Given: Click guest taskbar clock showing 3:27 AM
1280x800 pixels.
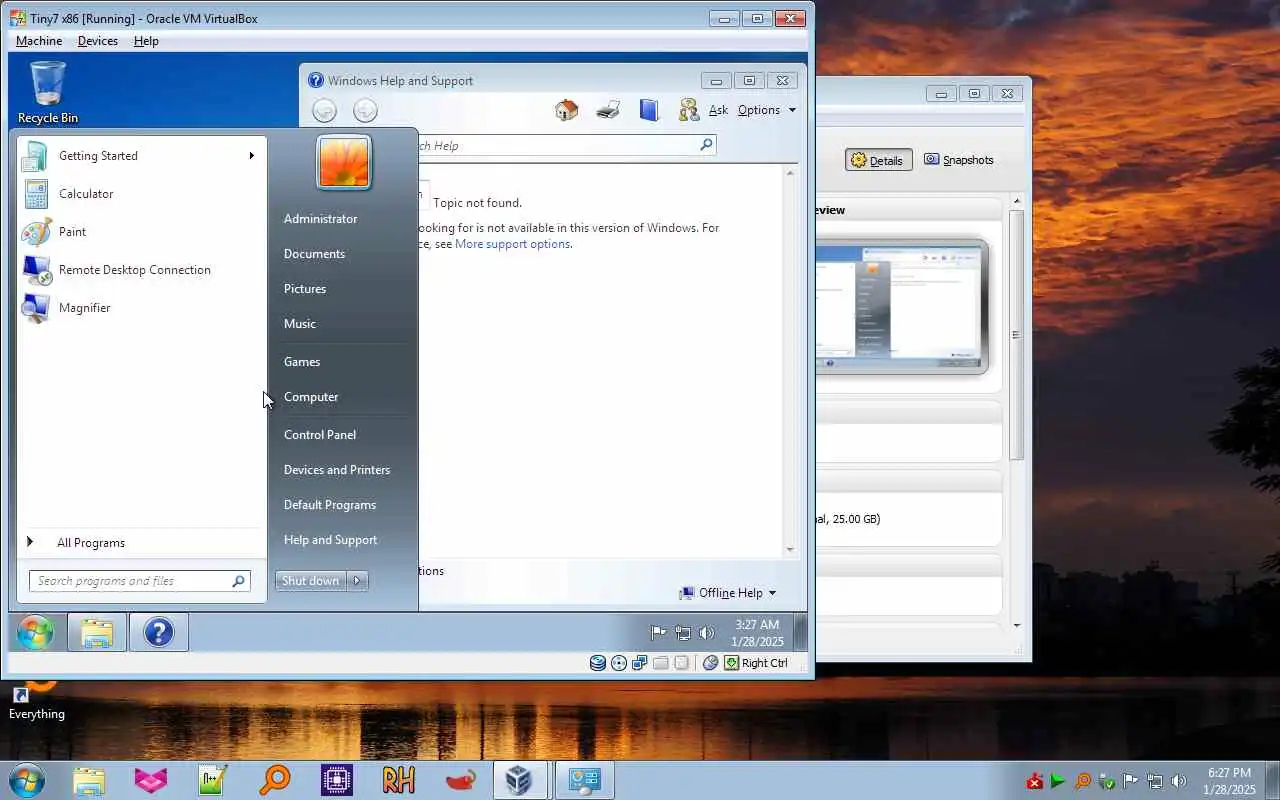Looking at the screenshot, I should [757, 632].
